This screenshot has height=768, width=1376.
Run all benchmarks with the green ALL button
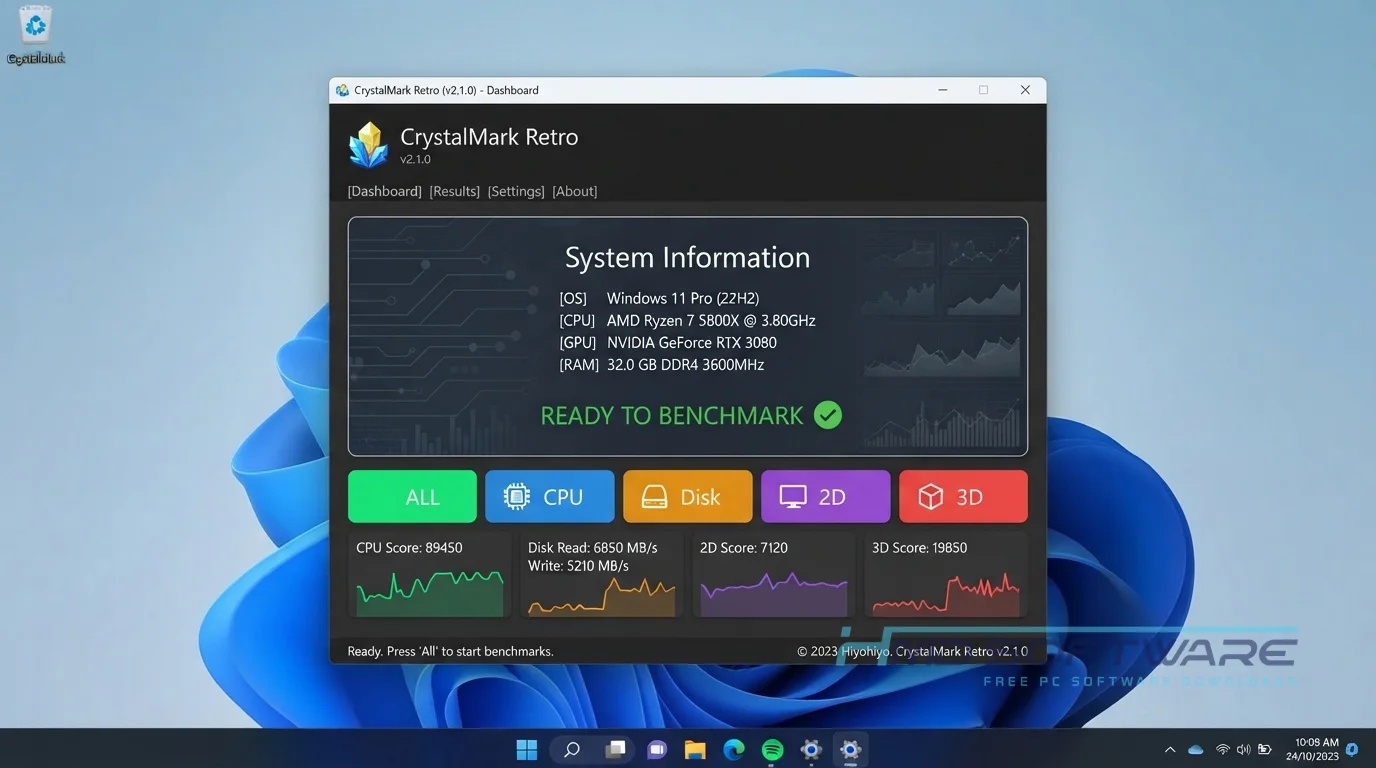[412, 497]
